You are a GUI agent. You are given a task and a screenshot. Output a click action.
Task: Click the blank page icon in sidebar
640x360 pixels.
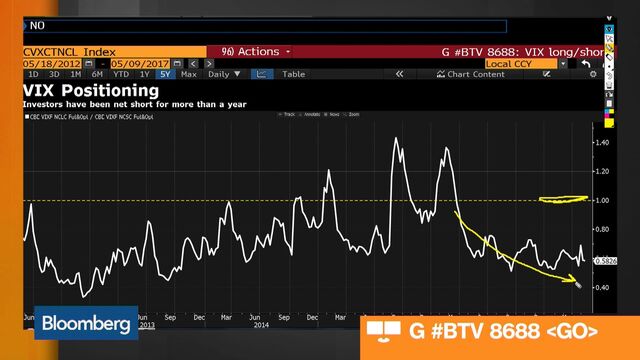(x=609, y=104)
